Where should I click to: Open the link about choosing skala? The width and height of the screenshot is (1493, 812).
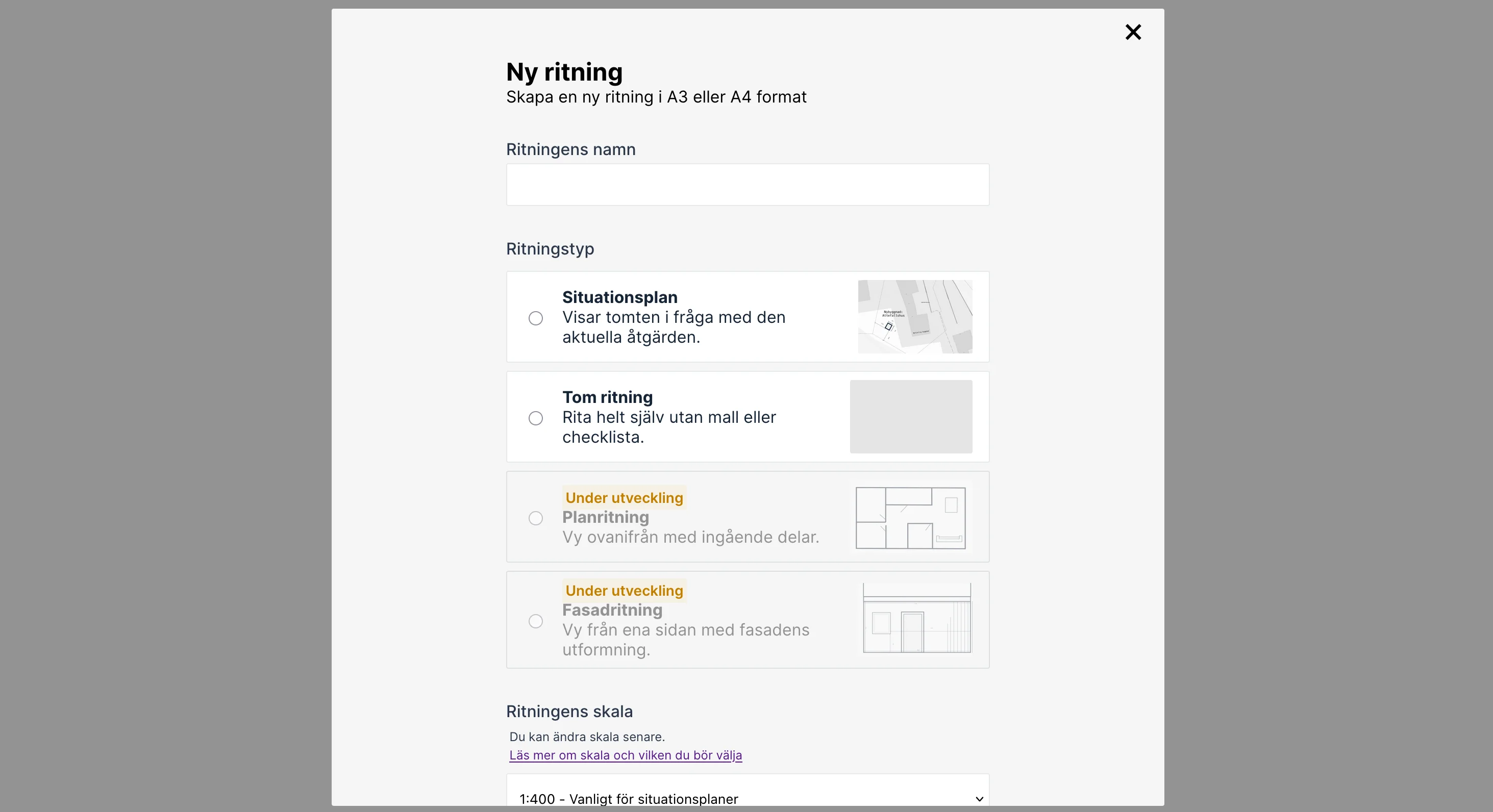click(626, 755)
